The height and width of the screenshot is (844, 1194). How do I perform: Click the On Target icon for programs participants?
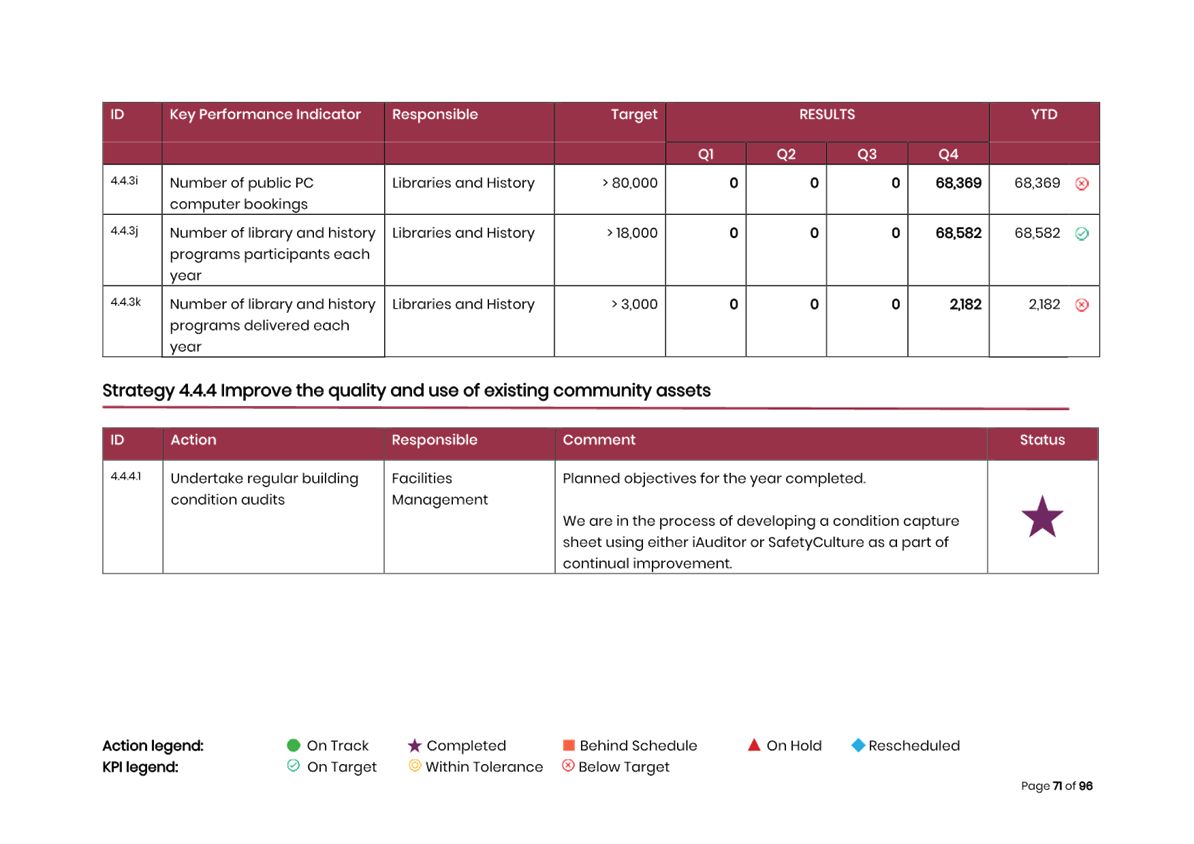tap(1082, 234)
